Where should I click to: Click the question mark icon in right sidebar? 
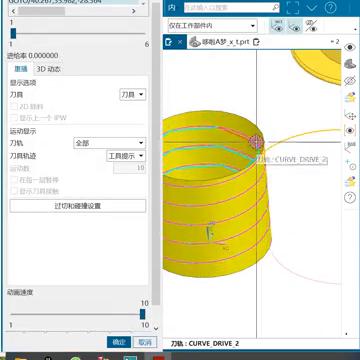350,198
